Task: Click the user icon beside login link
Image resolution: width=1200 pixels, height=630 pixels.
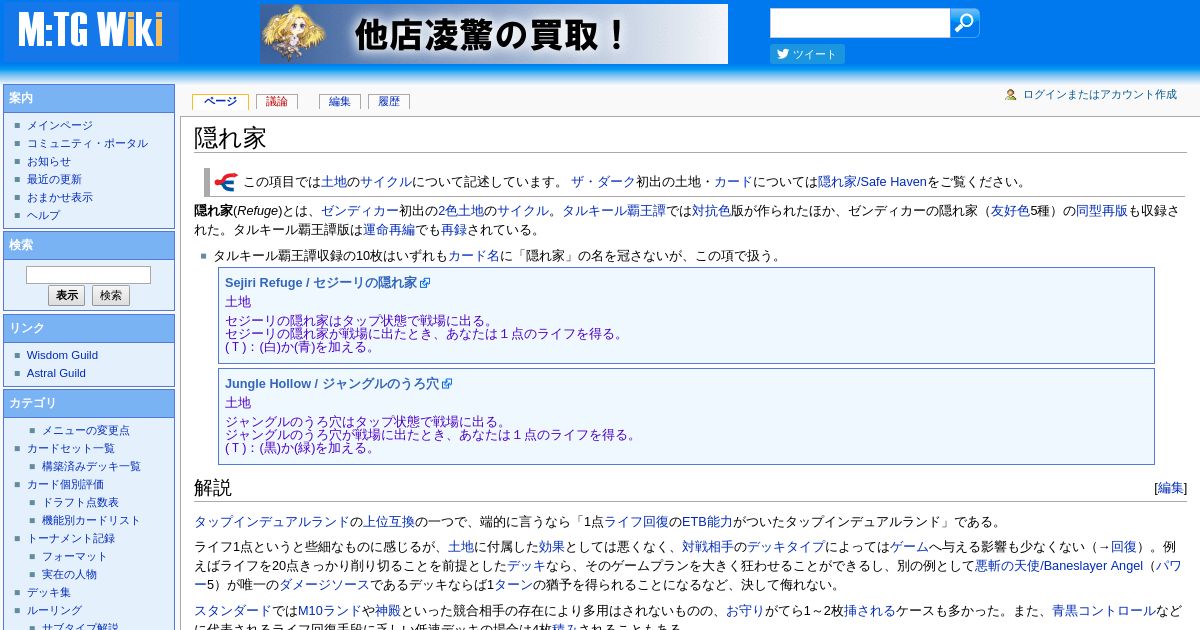Action: (x=1011, y=95)
